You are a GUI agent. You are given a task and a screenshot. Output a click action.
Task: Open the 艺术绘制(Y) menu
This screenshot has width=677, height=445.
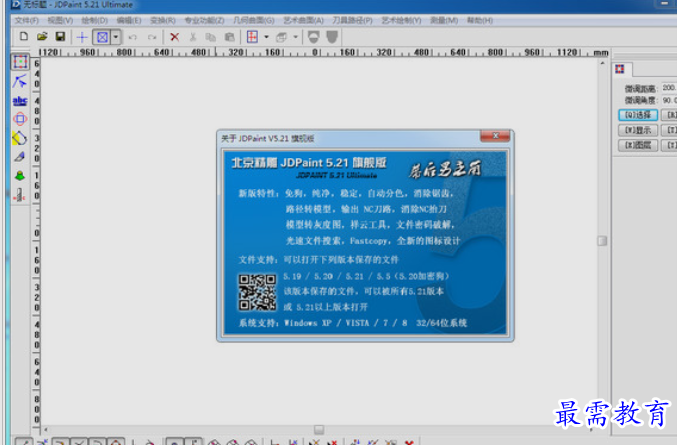click(401, 20)
